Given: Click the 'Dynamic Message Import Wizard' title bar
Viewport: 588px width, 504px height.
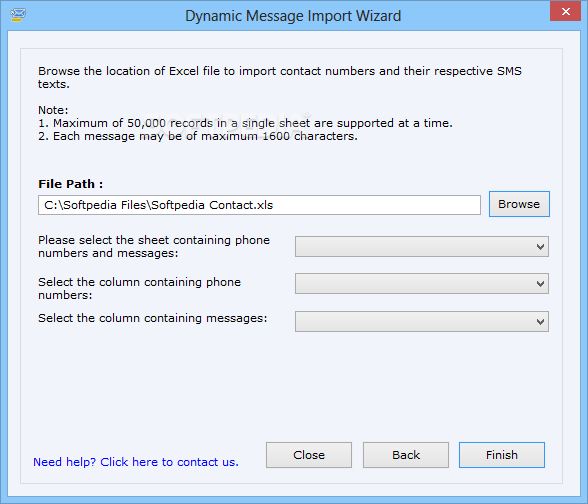Looking at the screenshot, I should pyautogui.click(x=293, y=16).
